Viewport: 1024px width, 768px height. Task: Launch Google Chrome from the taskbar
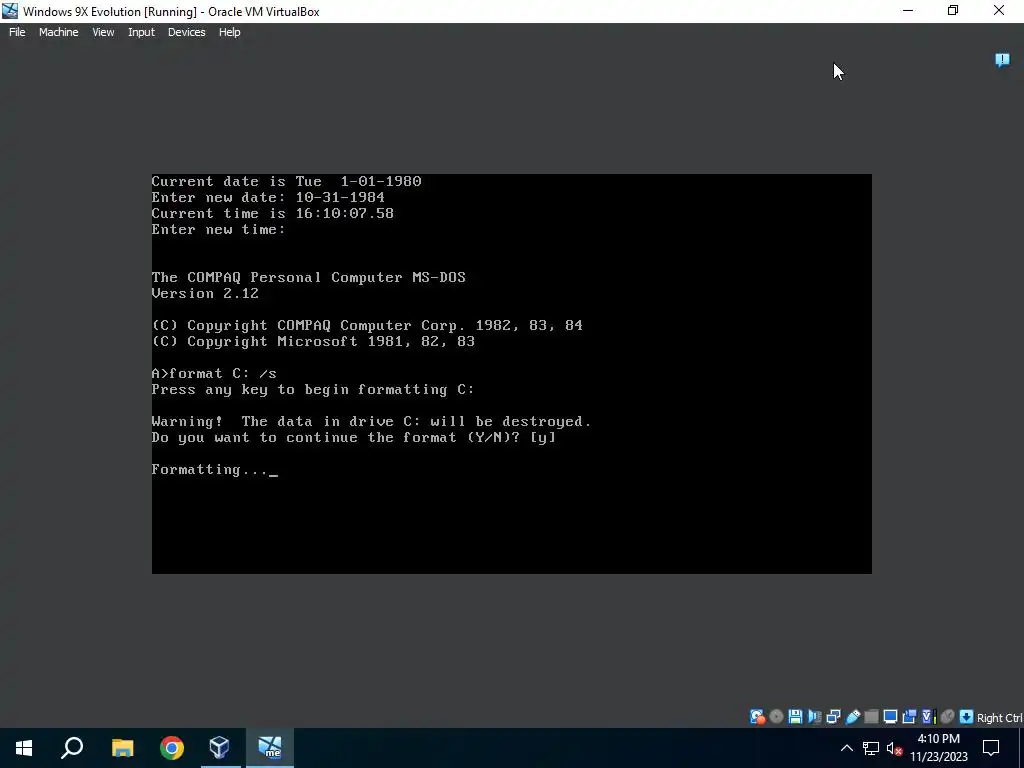coord(172,748)
